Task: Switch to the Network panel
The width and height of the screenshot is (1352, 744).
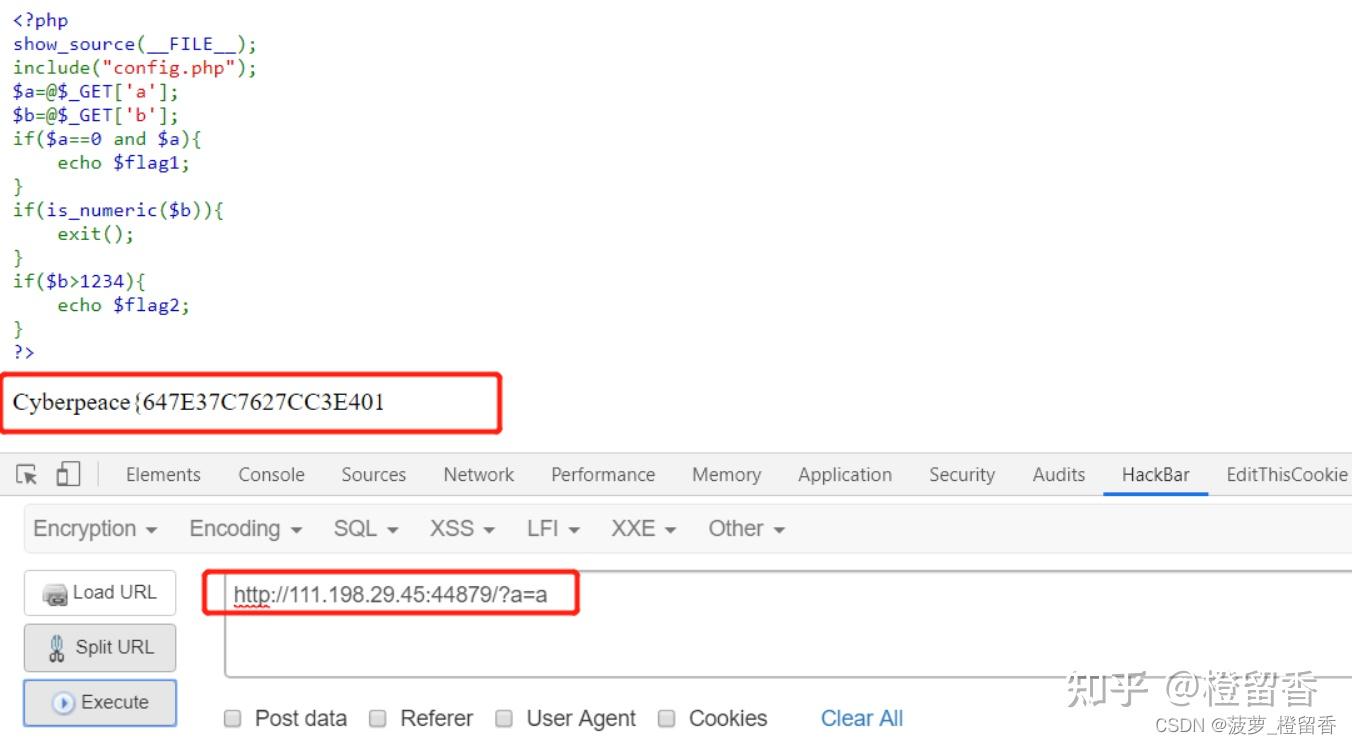Action: (478, 474)
